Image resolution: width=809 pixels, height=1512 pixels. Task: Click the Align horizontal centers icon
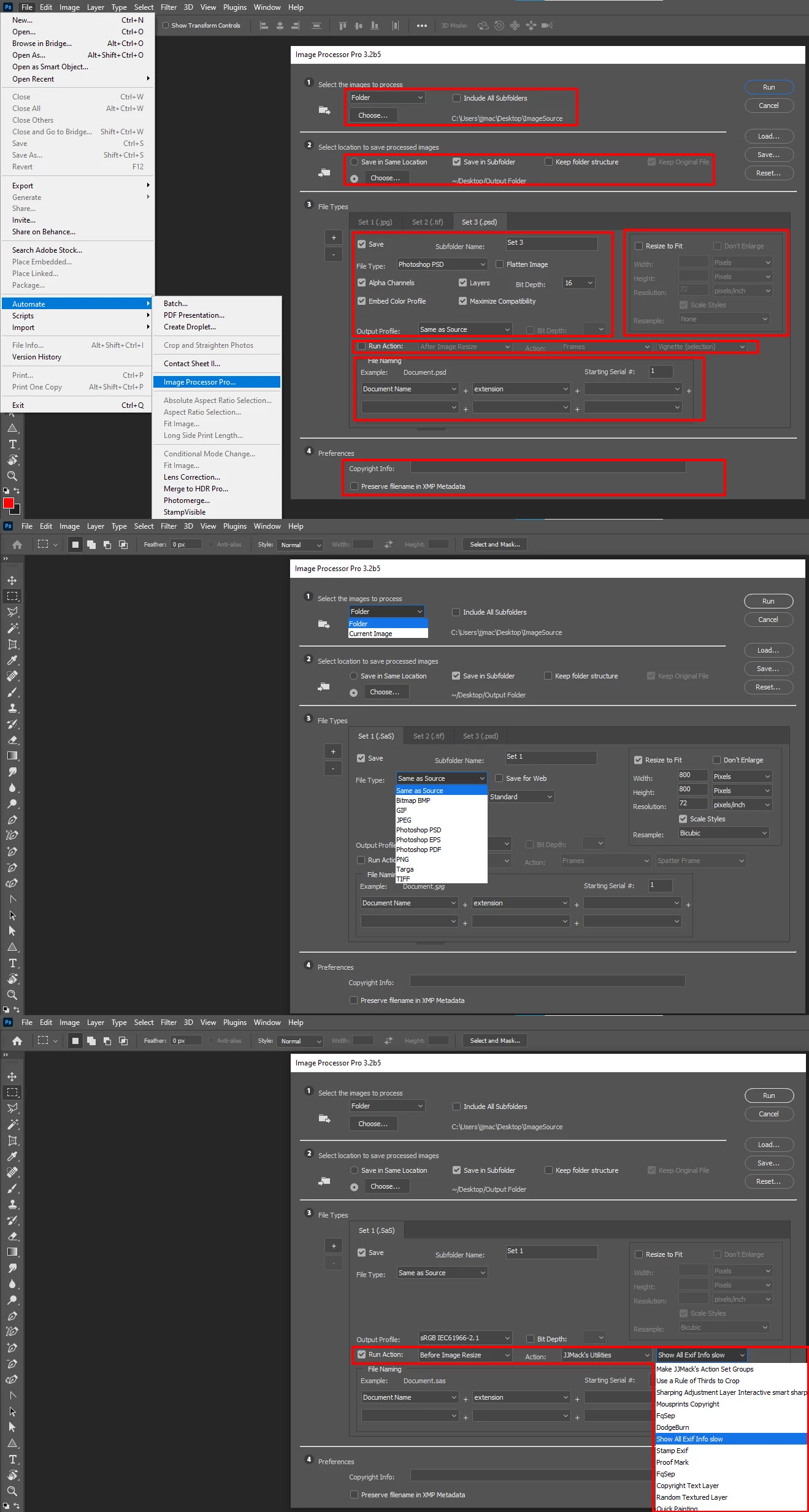tap(280, 26)
